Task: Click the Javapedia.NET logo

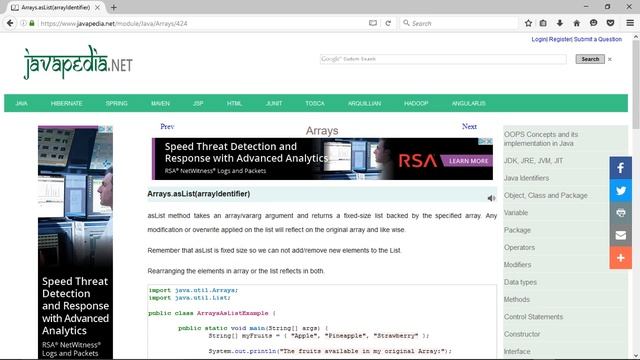Action: [78, 62]
